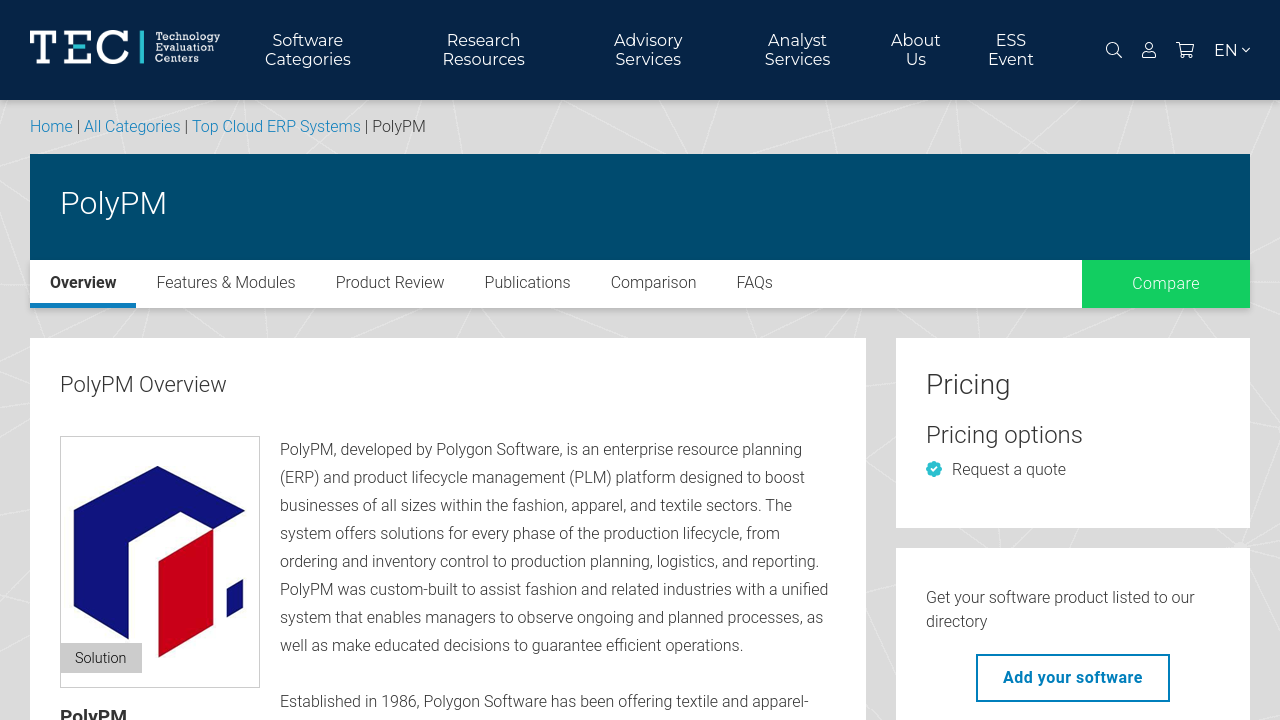The width and height of the screenshot is (1280, 720).
Task: Click the search magnifier icon
Action: click(1113, 50)
